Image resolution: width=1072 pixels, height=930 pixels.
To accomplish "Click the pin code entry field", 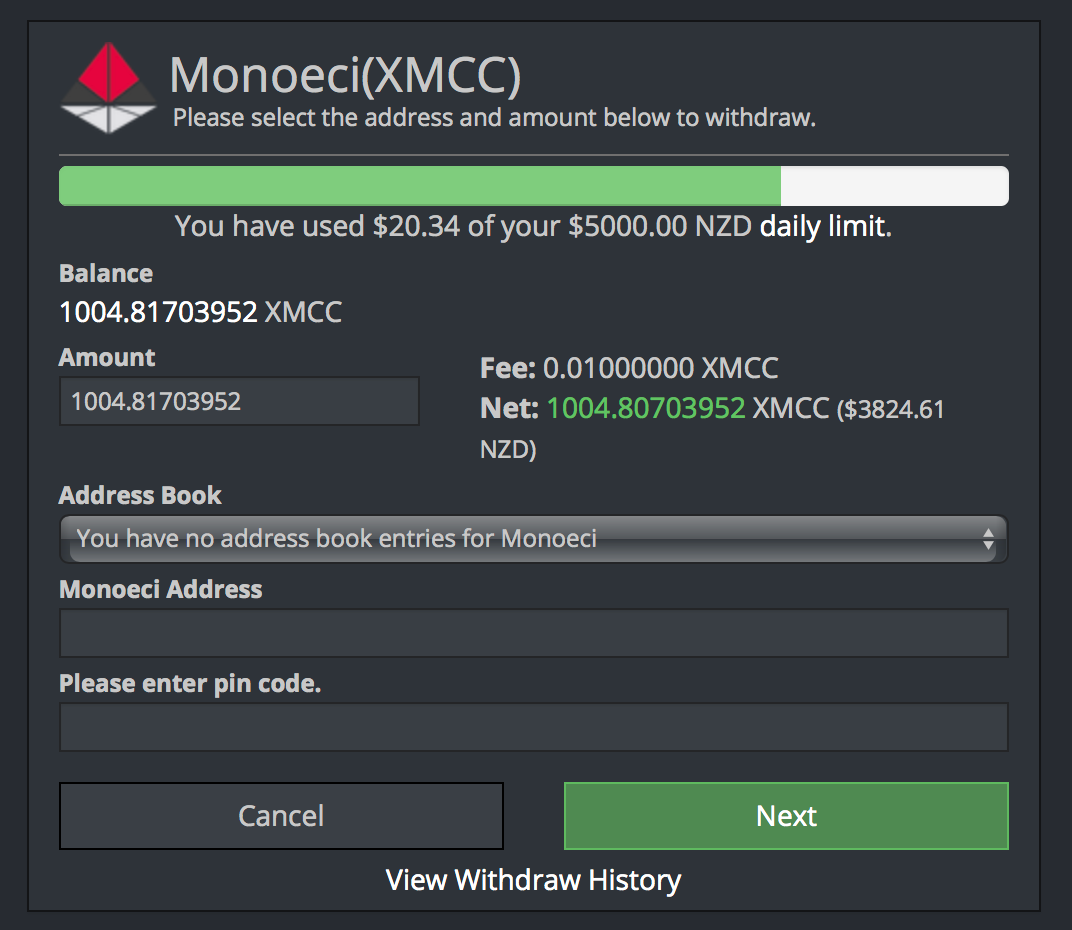I will (533, 726).
